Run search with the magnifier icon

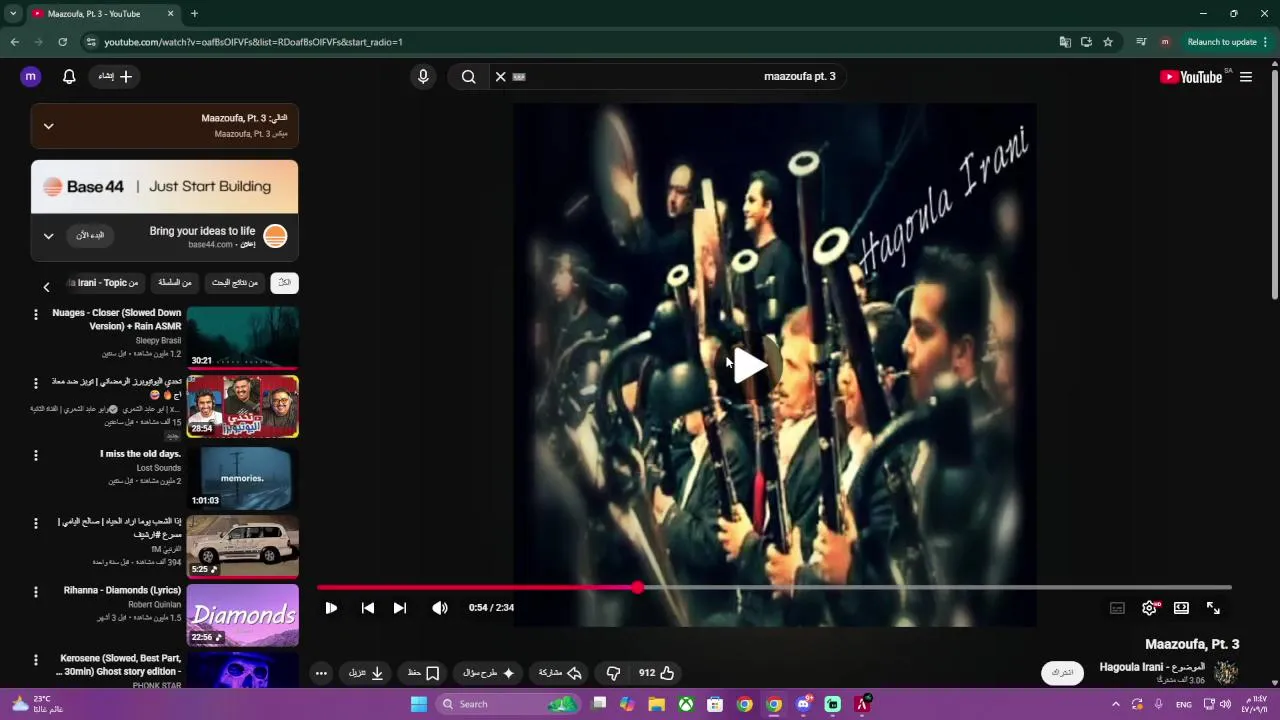pyautogui.click(x=468, y=76)
